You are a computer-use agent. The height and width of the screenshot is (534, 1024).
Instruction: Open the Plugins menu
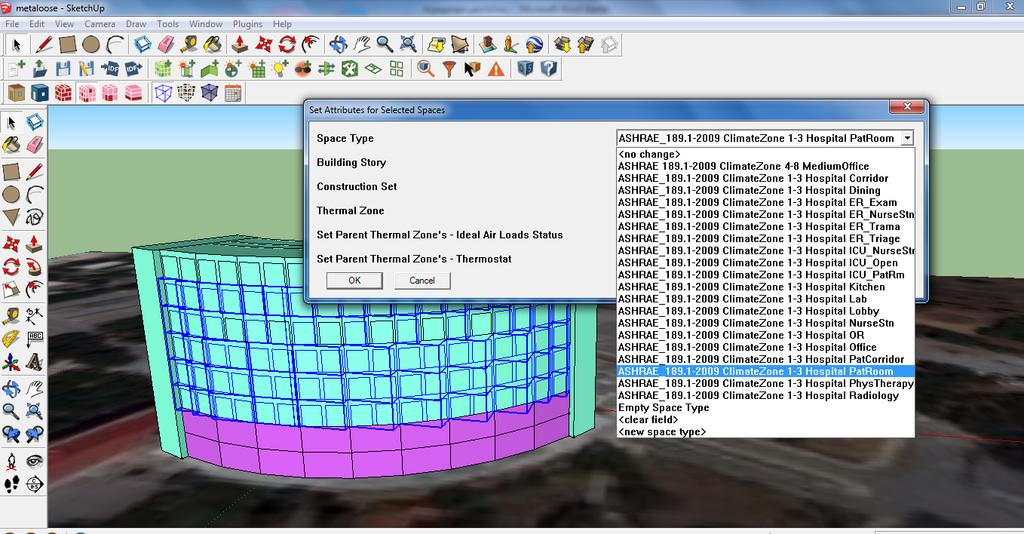tap(248, 24)
